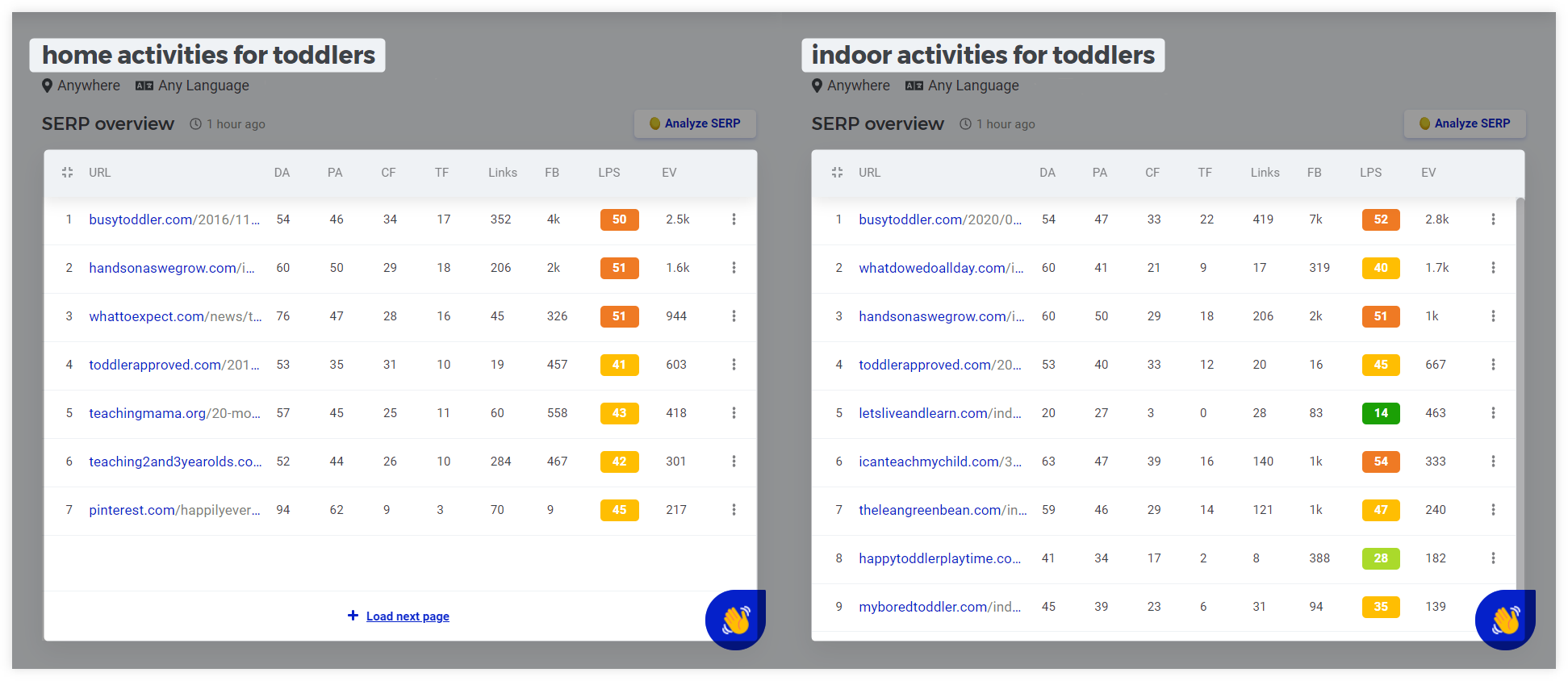Open options menu for pinterest.com row
This screenshot has width=1568, height=681.
click(734, 510)
